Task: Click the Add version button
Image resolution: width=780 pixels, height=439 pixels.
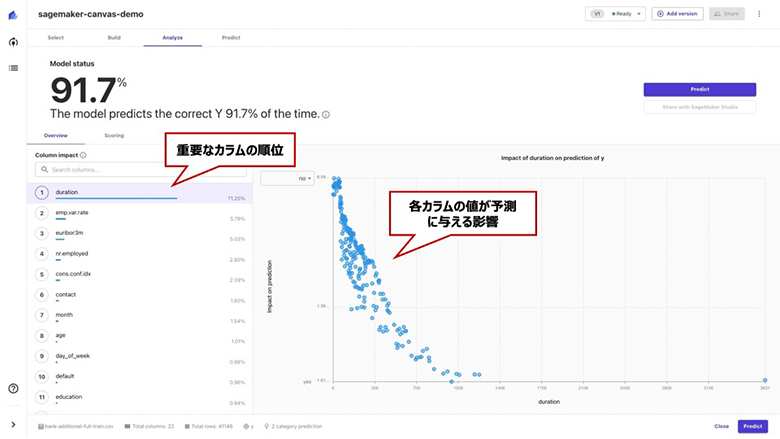Action: point(677,14)
